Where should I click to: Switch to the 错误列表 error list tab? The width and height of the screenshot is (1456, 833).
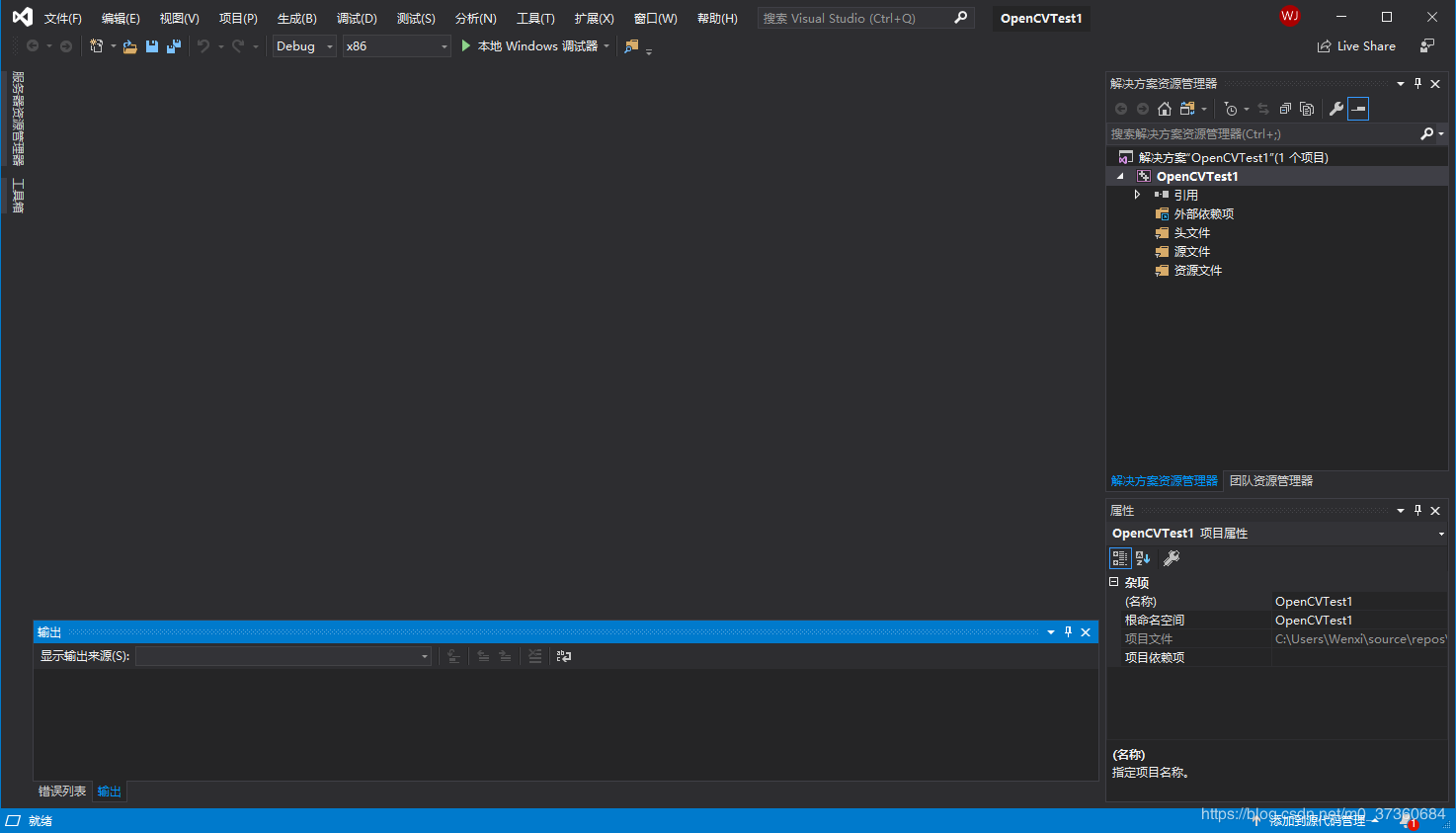pos(62,791)
